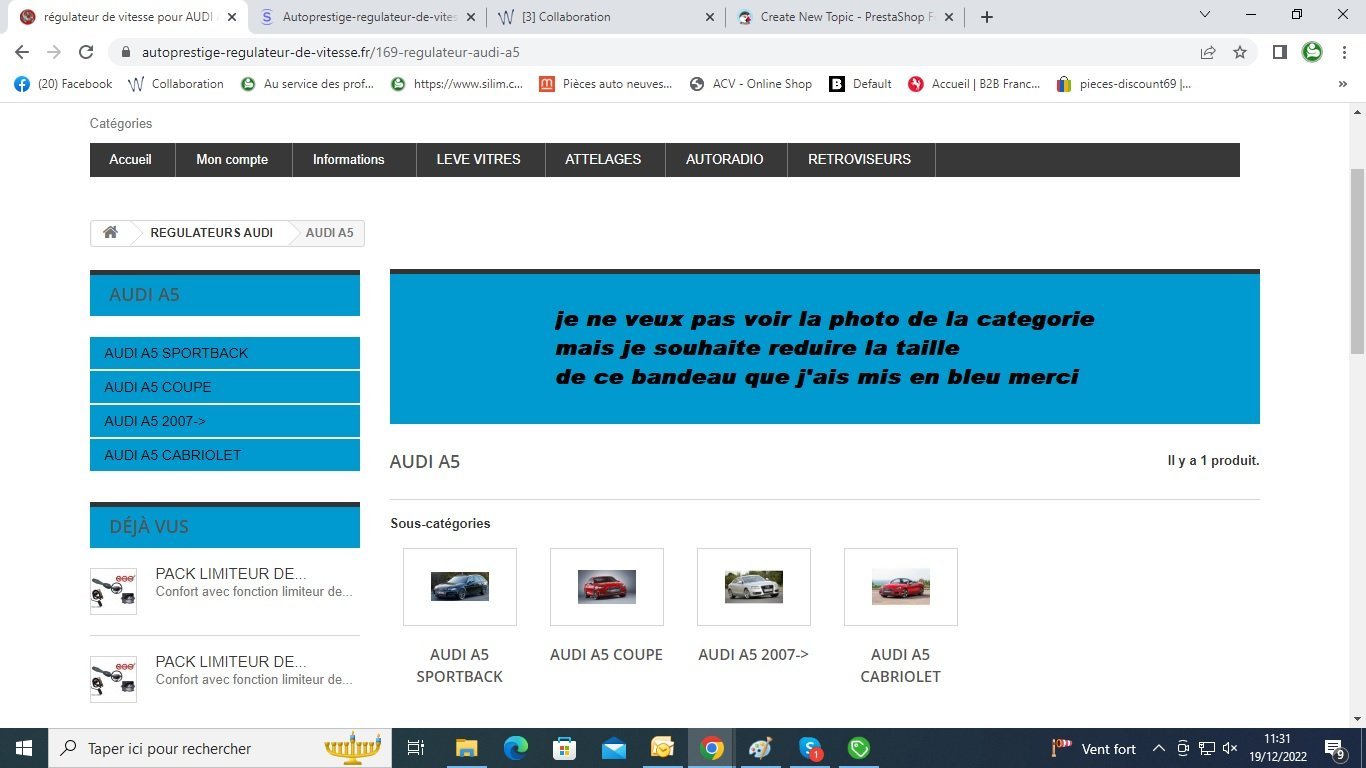Open the AUDI A5 CABRIOLET subcategory thumbnail

tap(901, 587)
